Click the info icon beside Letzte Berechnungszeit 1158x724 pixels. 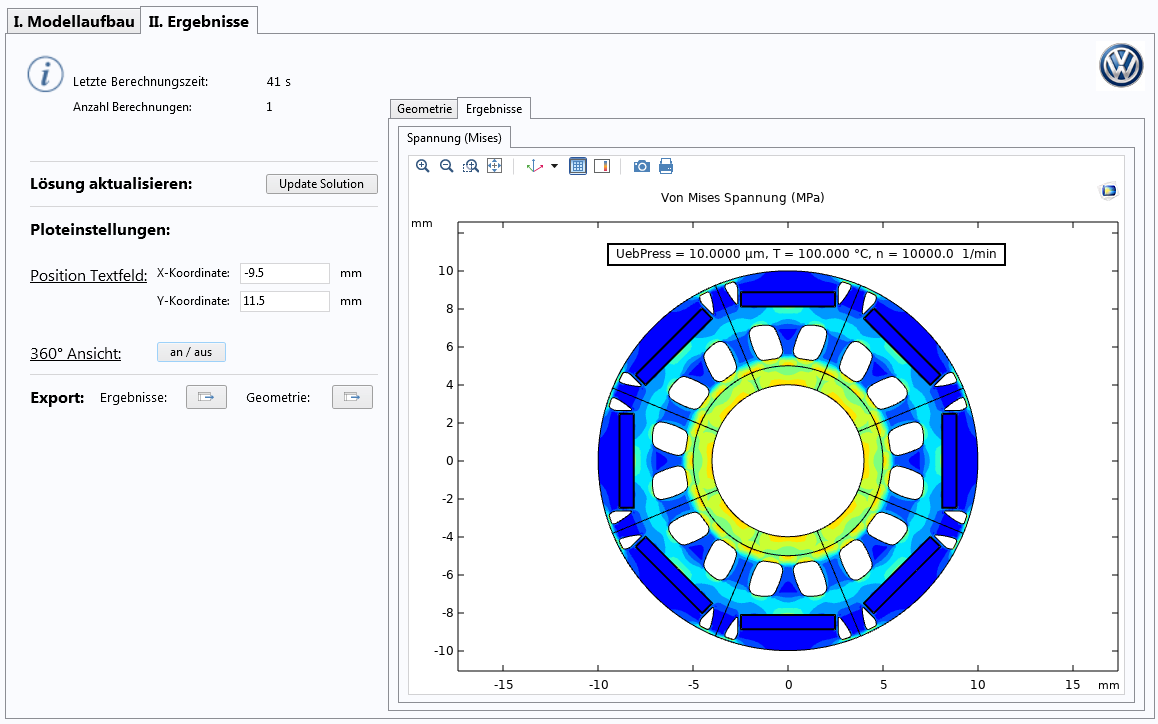pos(45,74)
